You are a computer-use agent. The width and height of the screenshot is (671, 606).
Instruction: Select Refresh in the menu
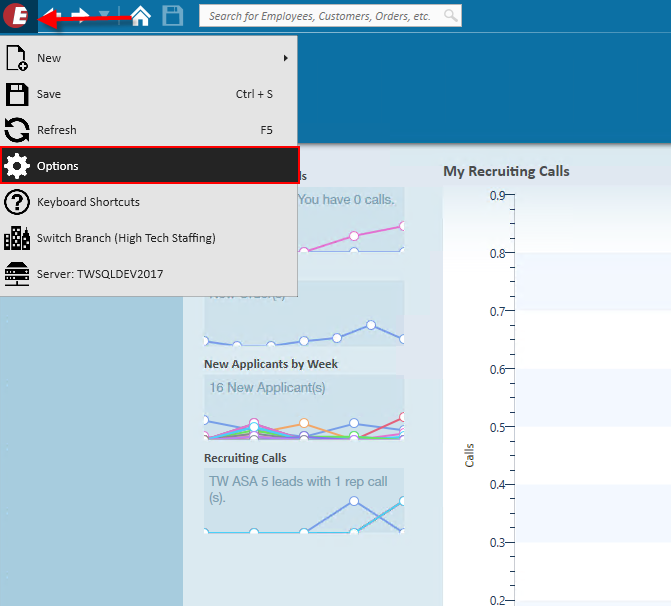pyautogui.click(x=148, y=130)
